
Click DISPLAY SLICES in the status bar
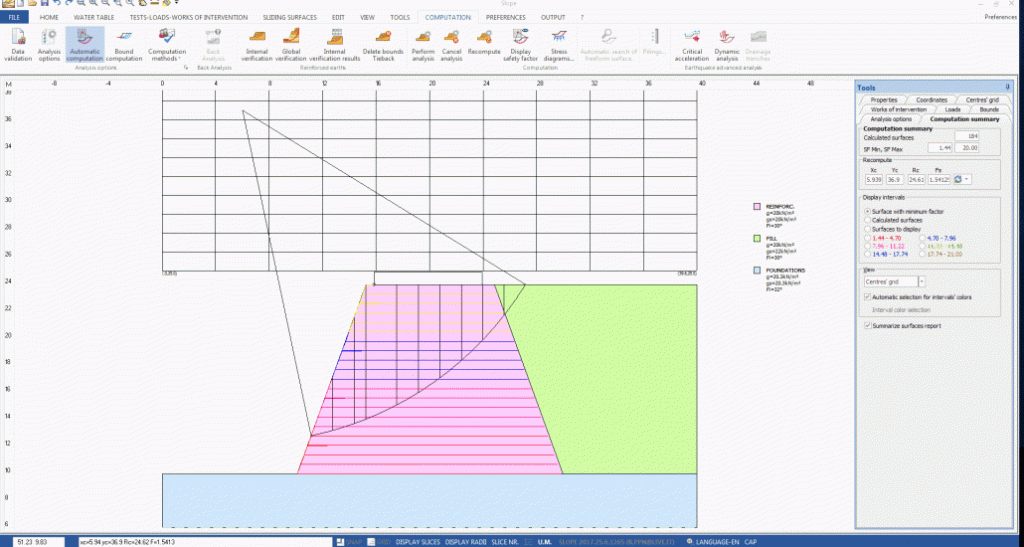tap(416, 541)
